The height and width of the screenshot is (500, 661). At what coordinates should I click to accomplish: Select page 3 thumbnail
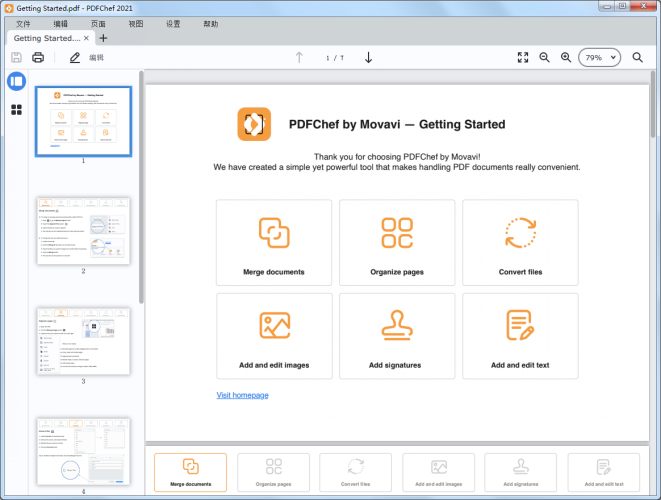83,341
